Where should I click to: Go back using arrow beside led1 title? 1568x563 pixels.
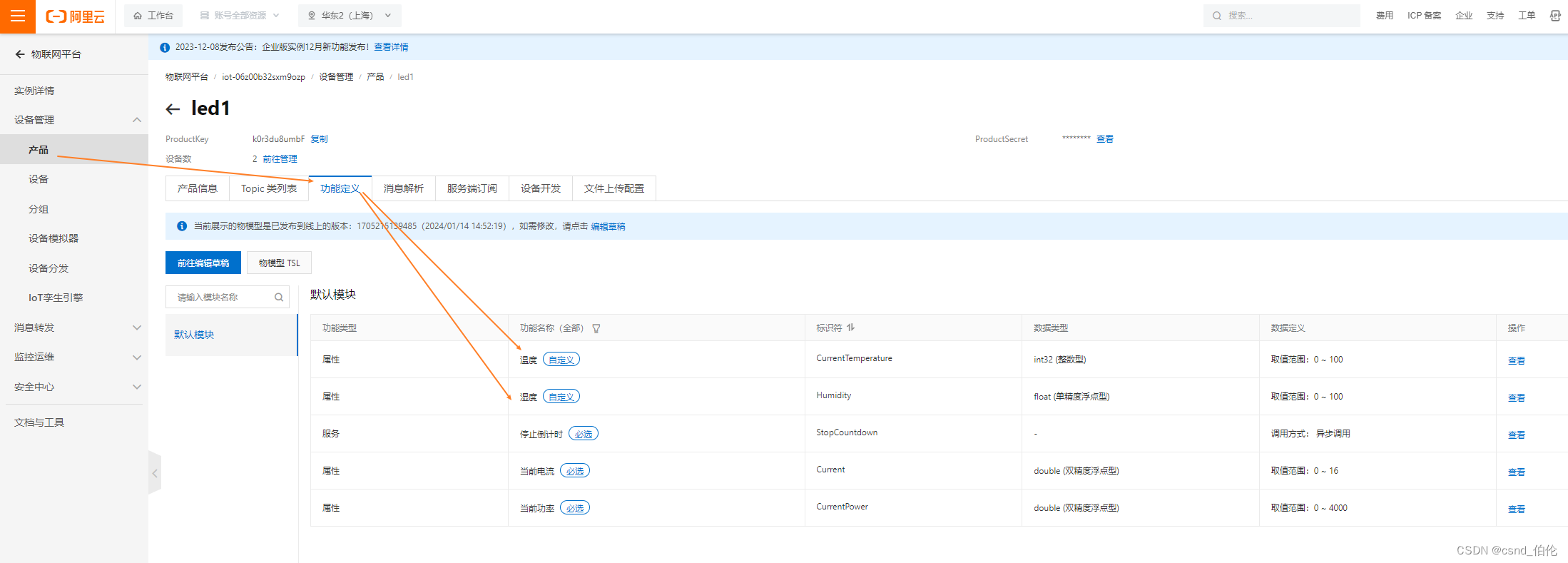(173, 109)
